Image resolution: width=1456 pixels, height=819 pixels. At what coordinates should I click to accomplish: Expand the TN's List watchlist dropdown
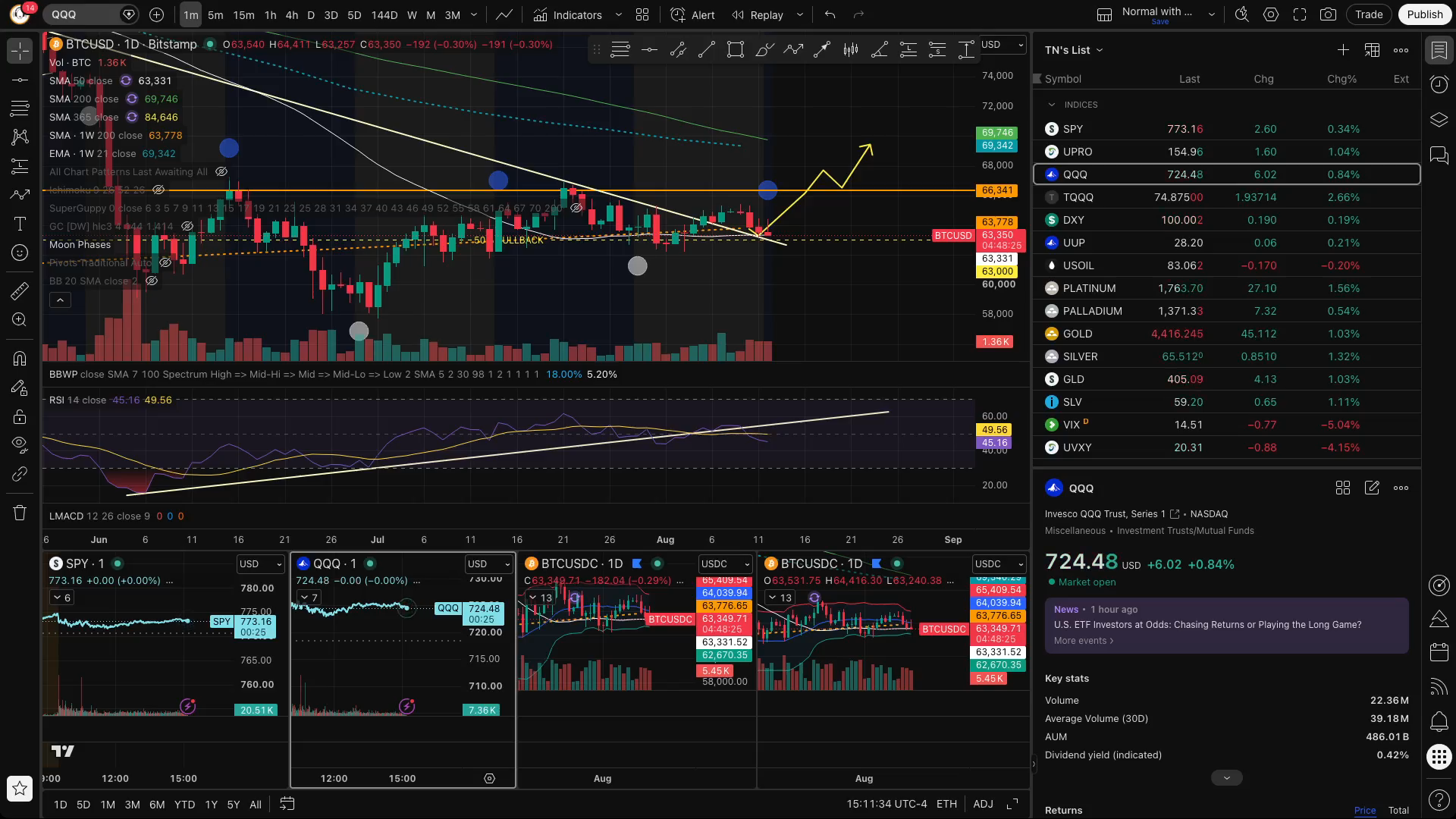tap(1074, 50)
